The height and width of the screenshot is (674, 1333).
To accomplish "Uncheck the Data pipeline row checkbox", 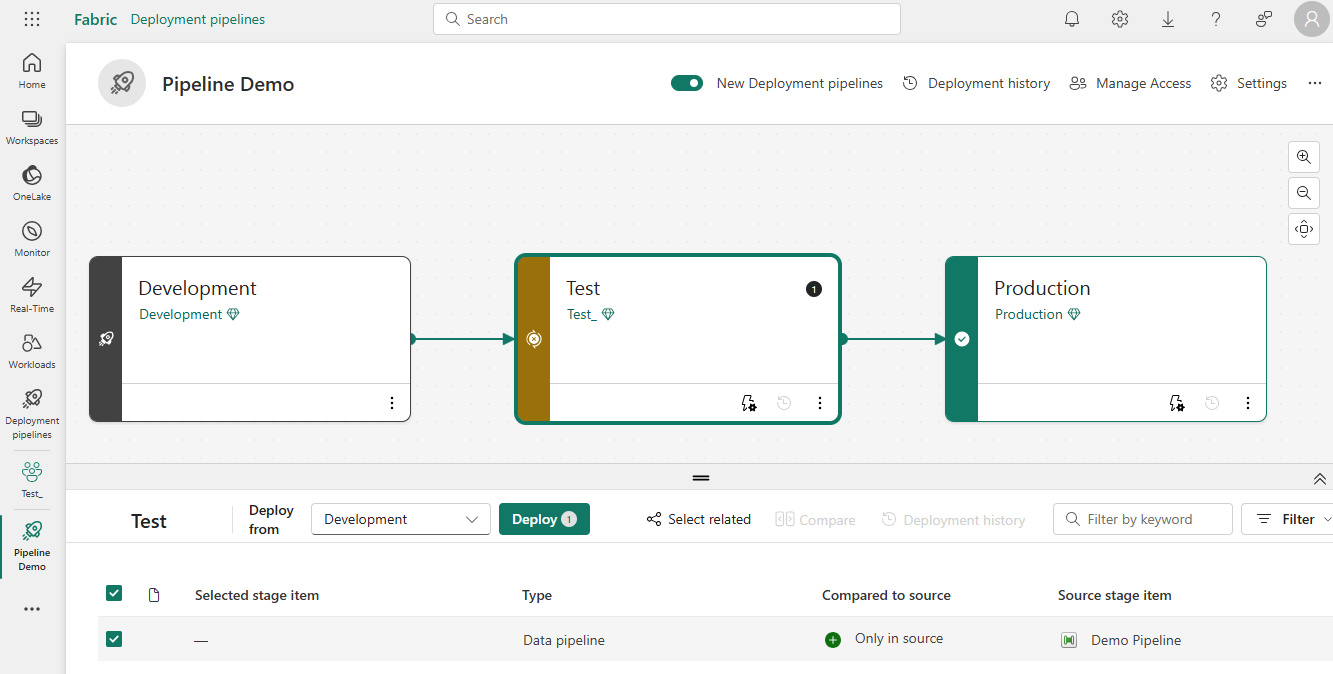I will [114, 638].
